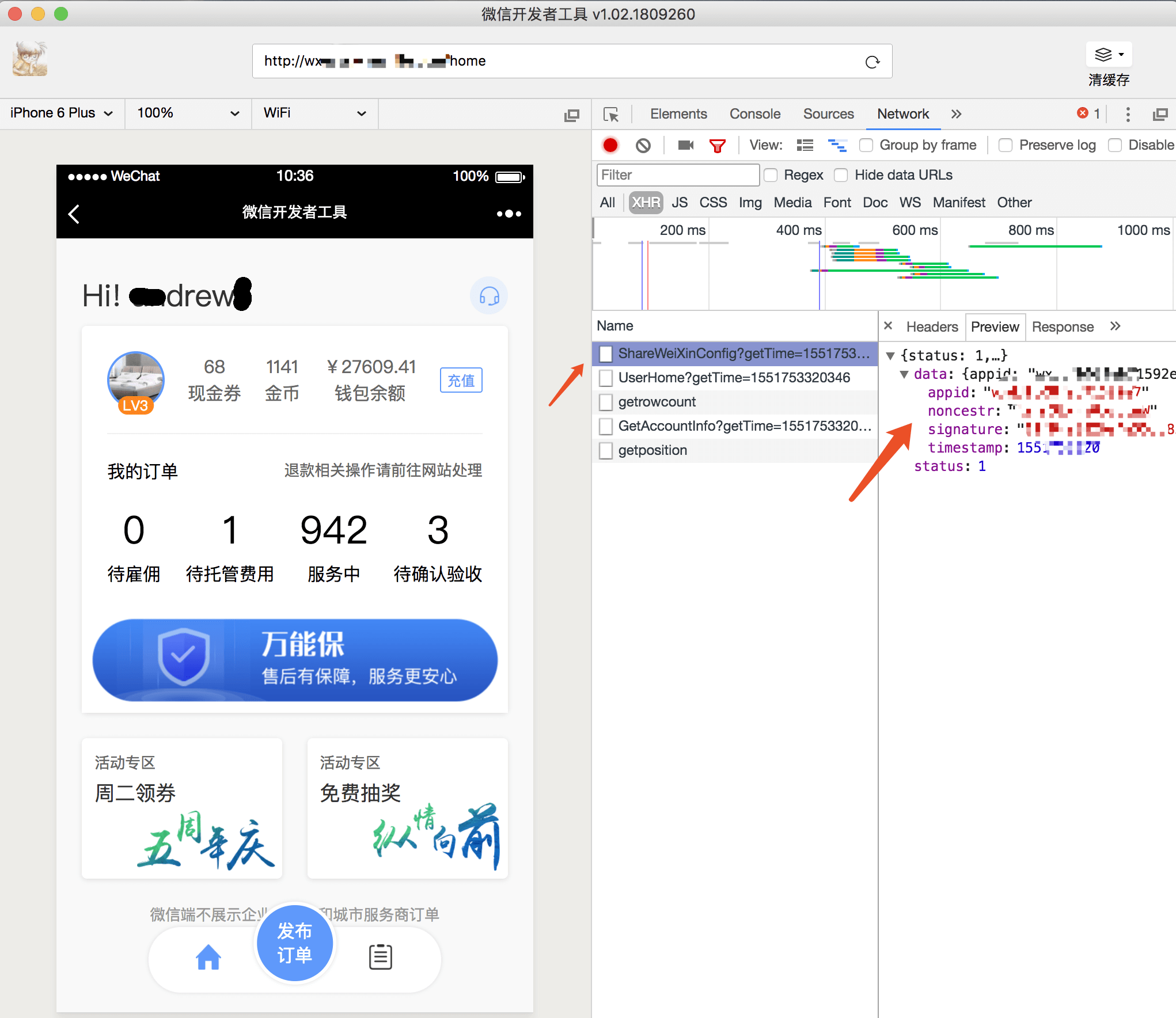This screenshot has height=1018, width=1176.
Task: Tap the 发布订单 publish order button
Action: (x=295, y=943)
